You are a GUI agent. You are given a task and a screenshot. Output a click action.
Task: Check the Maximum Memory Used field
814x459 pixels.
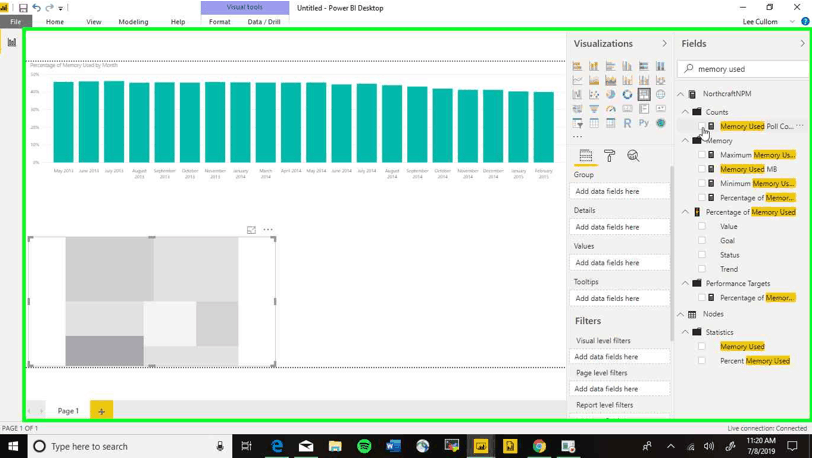point(702,155)
